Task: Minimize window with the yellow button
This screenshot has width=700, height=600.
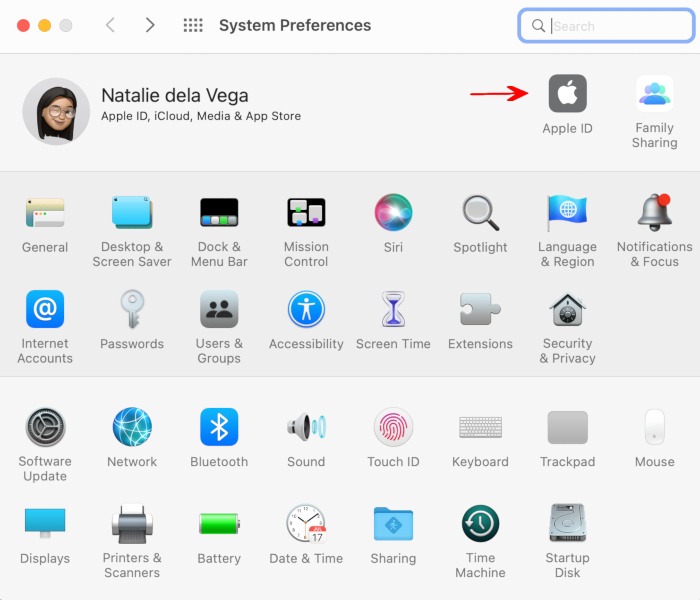Action: (x=45, y=25)
